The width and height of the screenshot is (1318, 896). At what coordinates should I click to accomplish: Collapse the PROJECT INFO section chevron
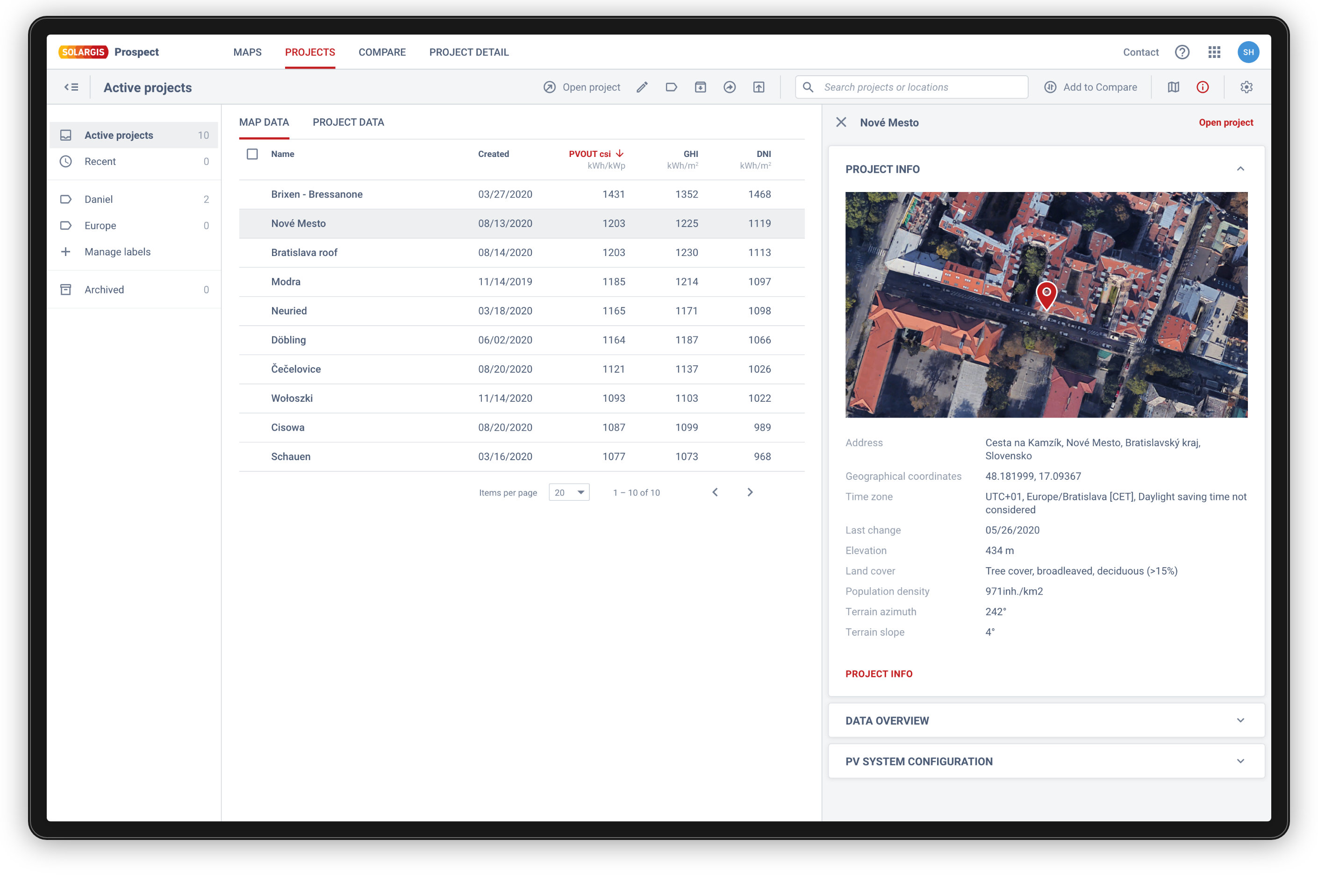pos(1241,169)
